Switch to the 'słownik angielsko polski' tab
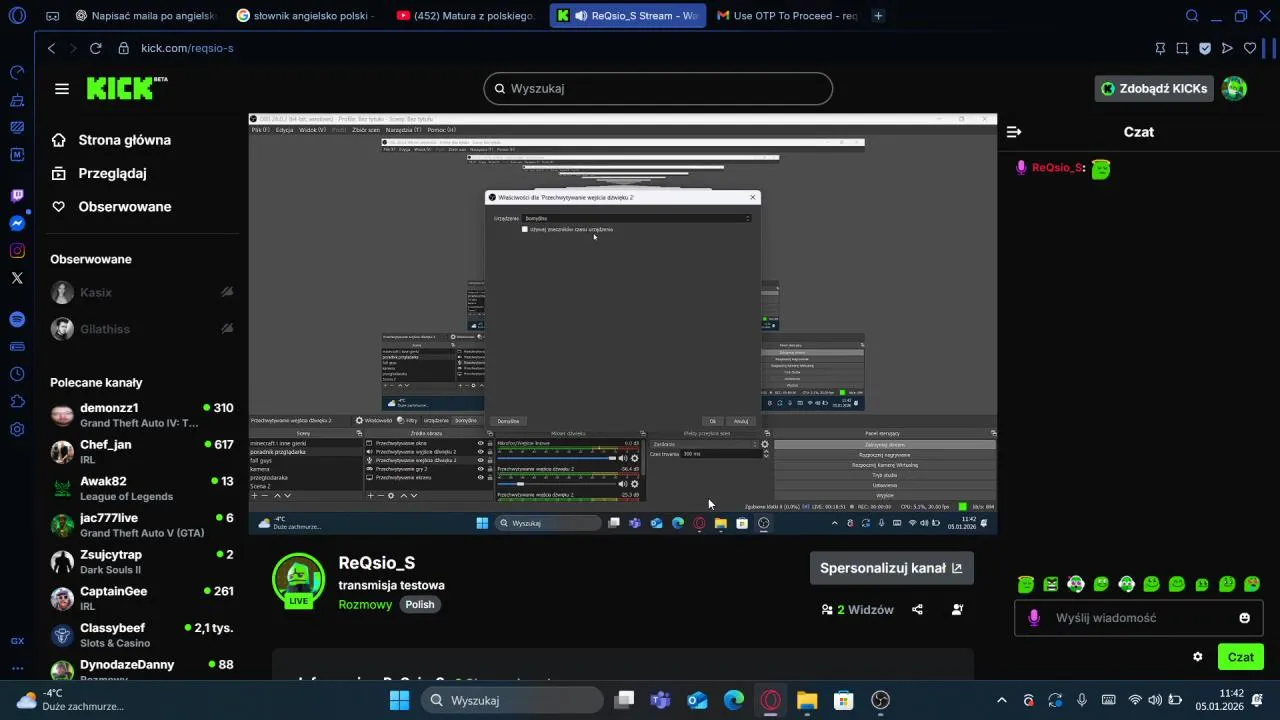The image size is (1280, 720). (307, 16)
